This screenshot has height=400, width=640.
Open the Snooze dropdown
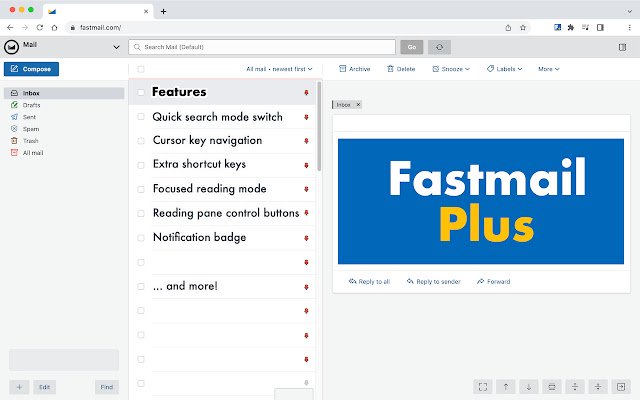[x=451, y=69]
